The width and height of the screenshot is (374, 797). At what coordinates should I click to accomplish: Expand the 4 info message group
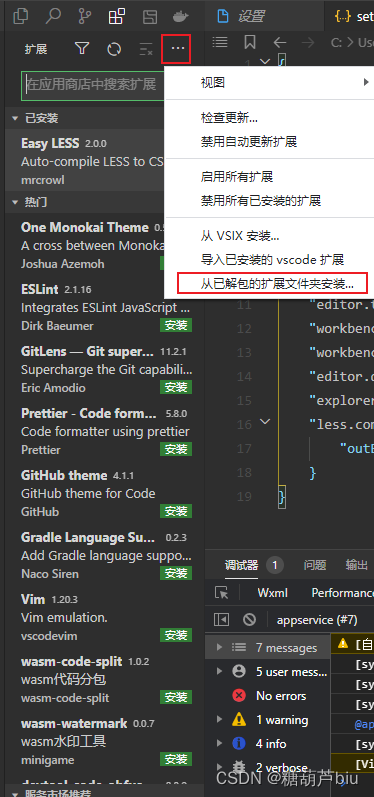coord(220,744)
